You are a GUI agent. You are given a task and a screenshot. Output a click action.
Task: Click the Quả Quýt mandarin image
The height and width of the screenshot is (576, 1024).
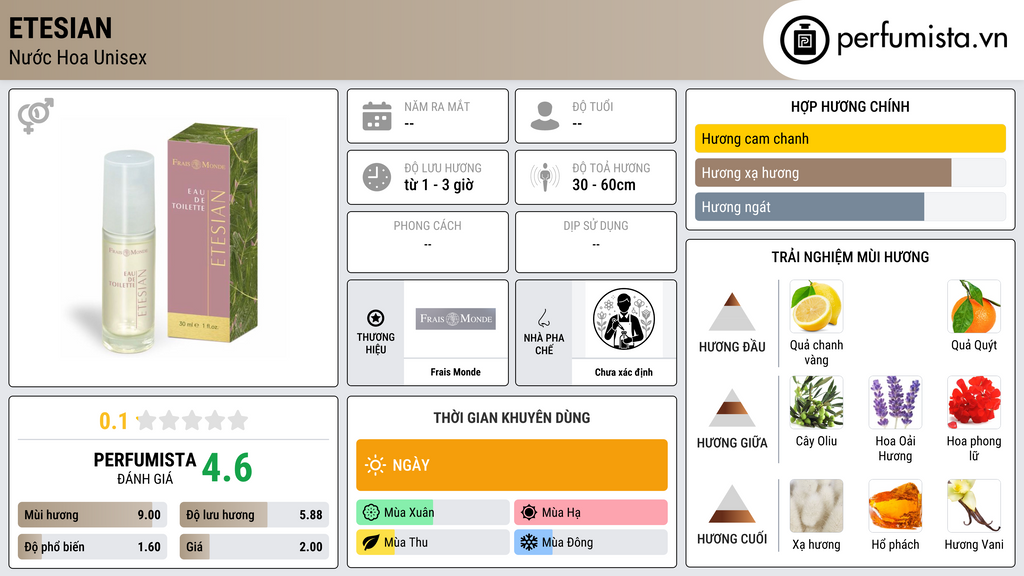(x=974, y=306)
